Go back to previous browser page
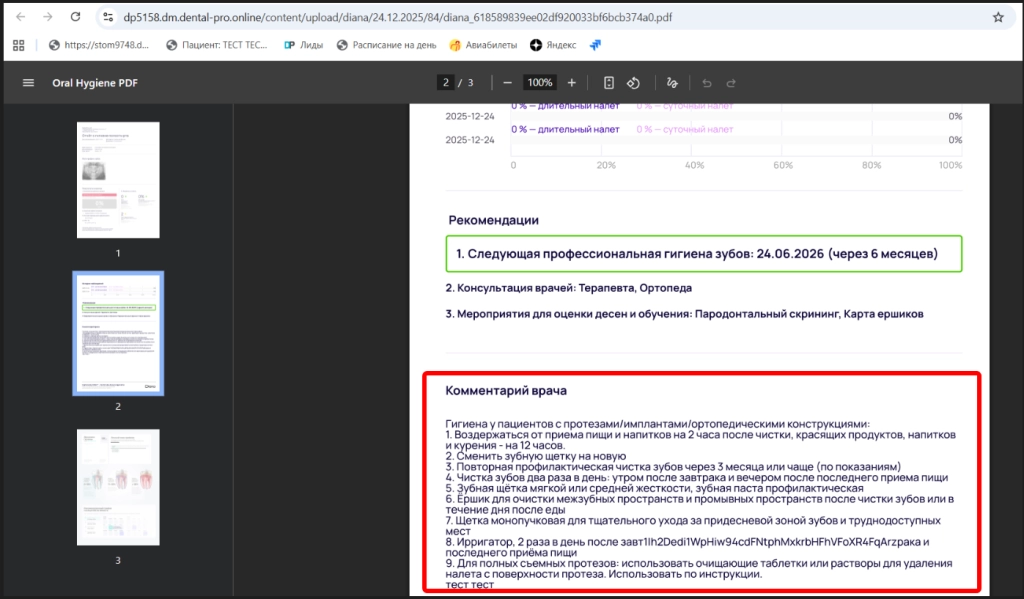Viewport: 1024px width, 599px height. 20,17
